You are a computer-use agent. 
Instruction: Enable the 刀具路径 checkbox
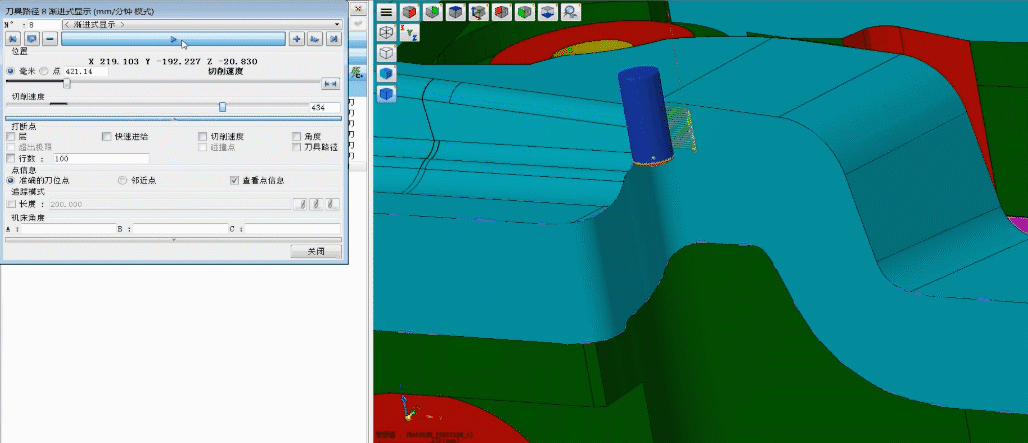click(297, 147)
